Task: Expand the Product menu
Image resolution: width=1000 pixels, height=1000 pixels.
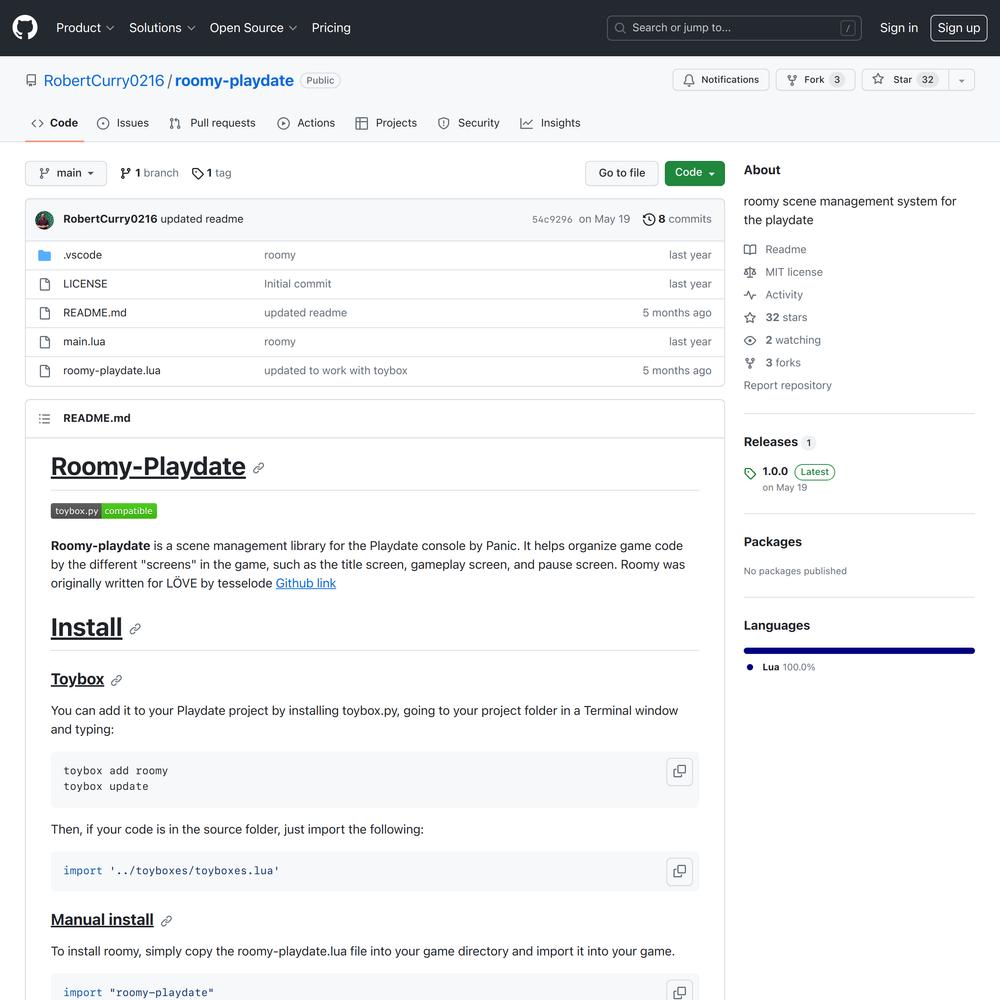Action: point(85,28)
